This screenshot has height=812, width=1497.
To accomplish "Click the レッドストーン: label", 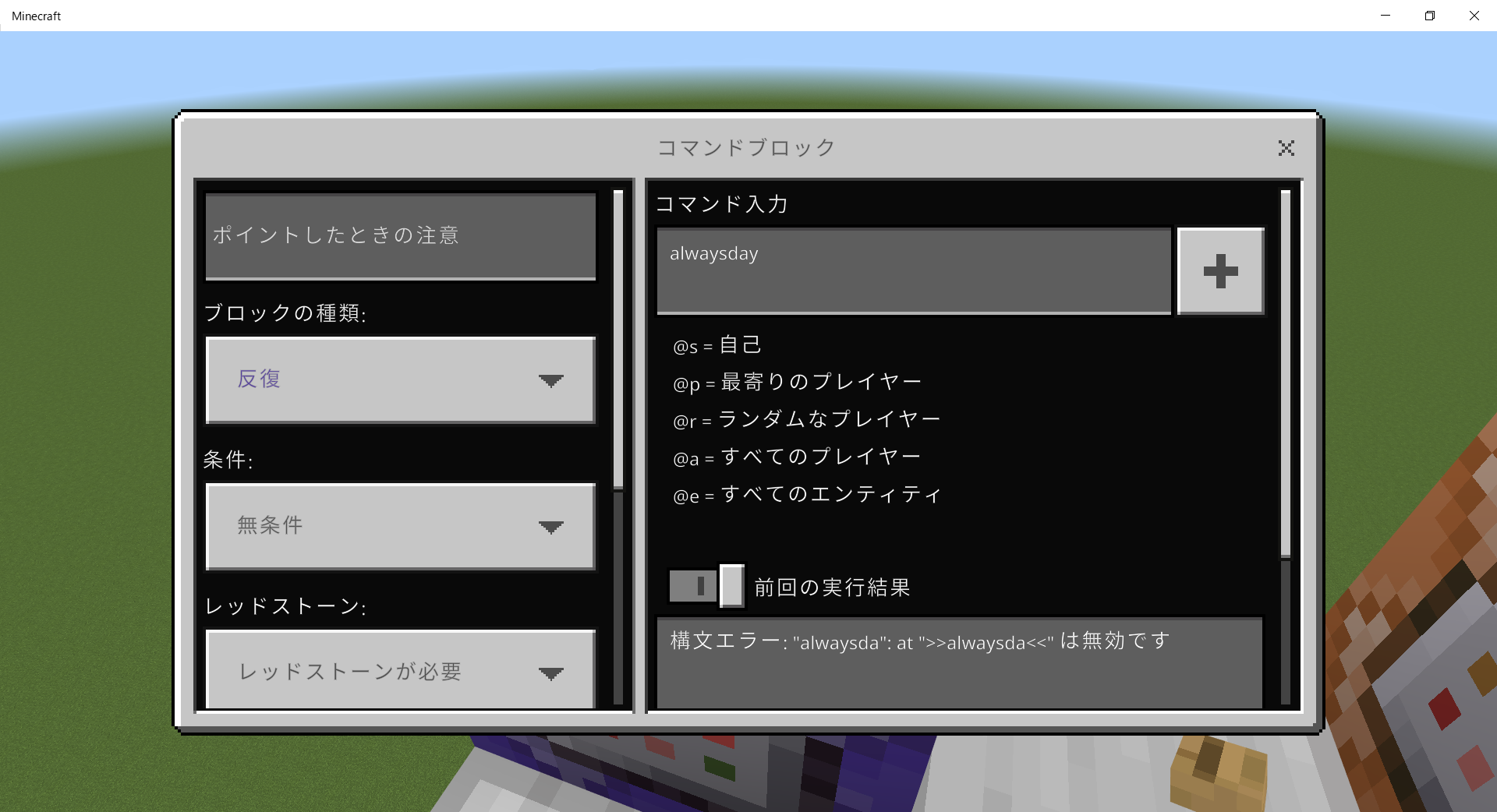I will [285, 606].
